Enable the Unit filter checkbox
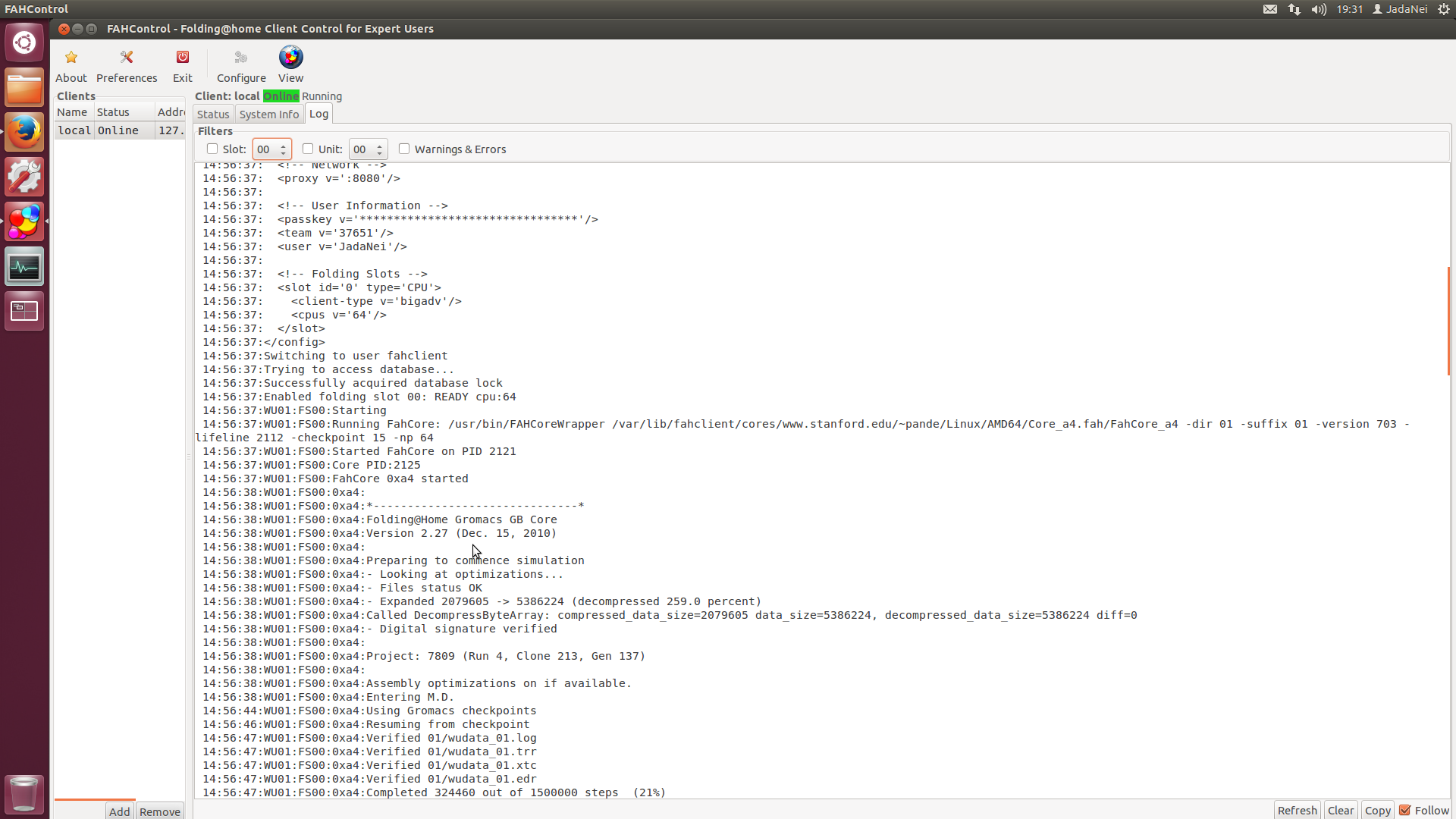Viewport: 1456px width, 819px height. (308, 149)
